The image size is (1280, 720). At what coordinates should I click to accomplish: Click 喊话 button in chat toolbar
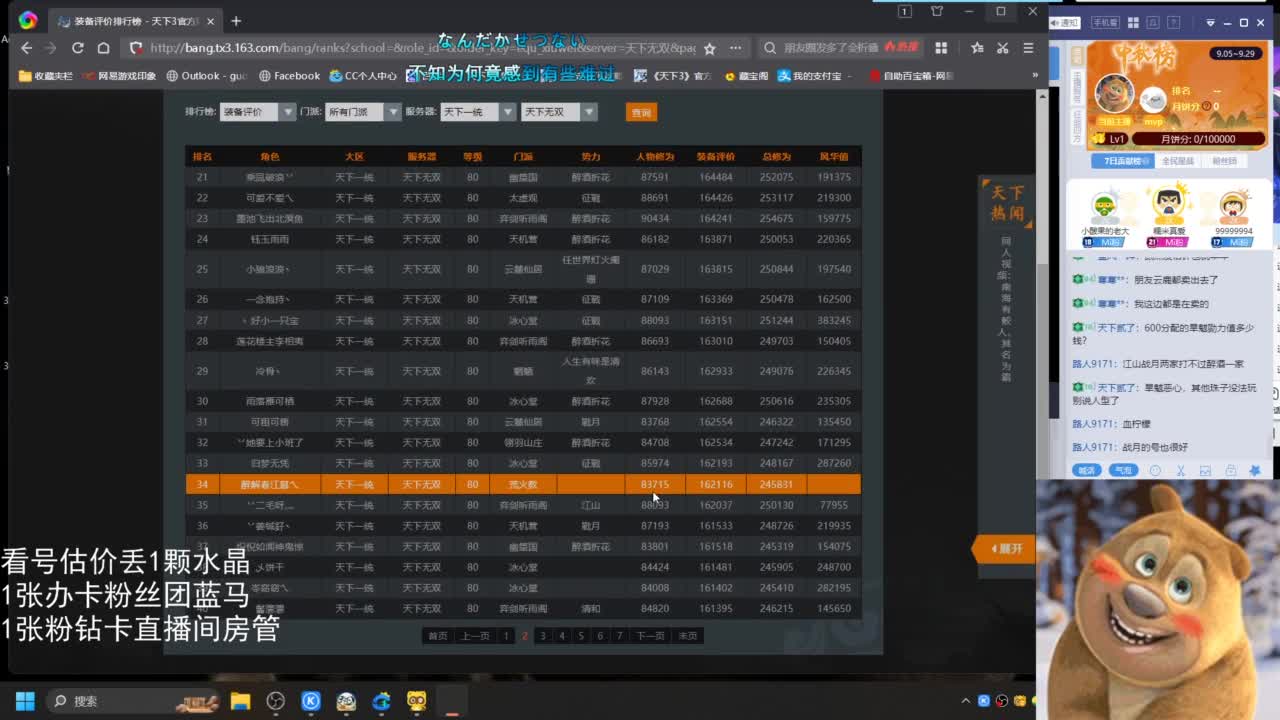click(1087, 470)
